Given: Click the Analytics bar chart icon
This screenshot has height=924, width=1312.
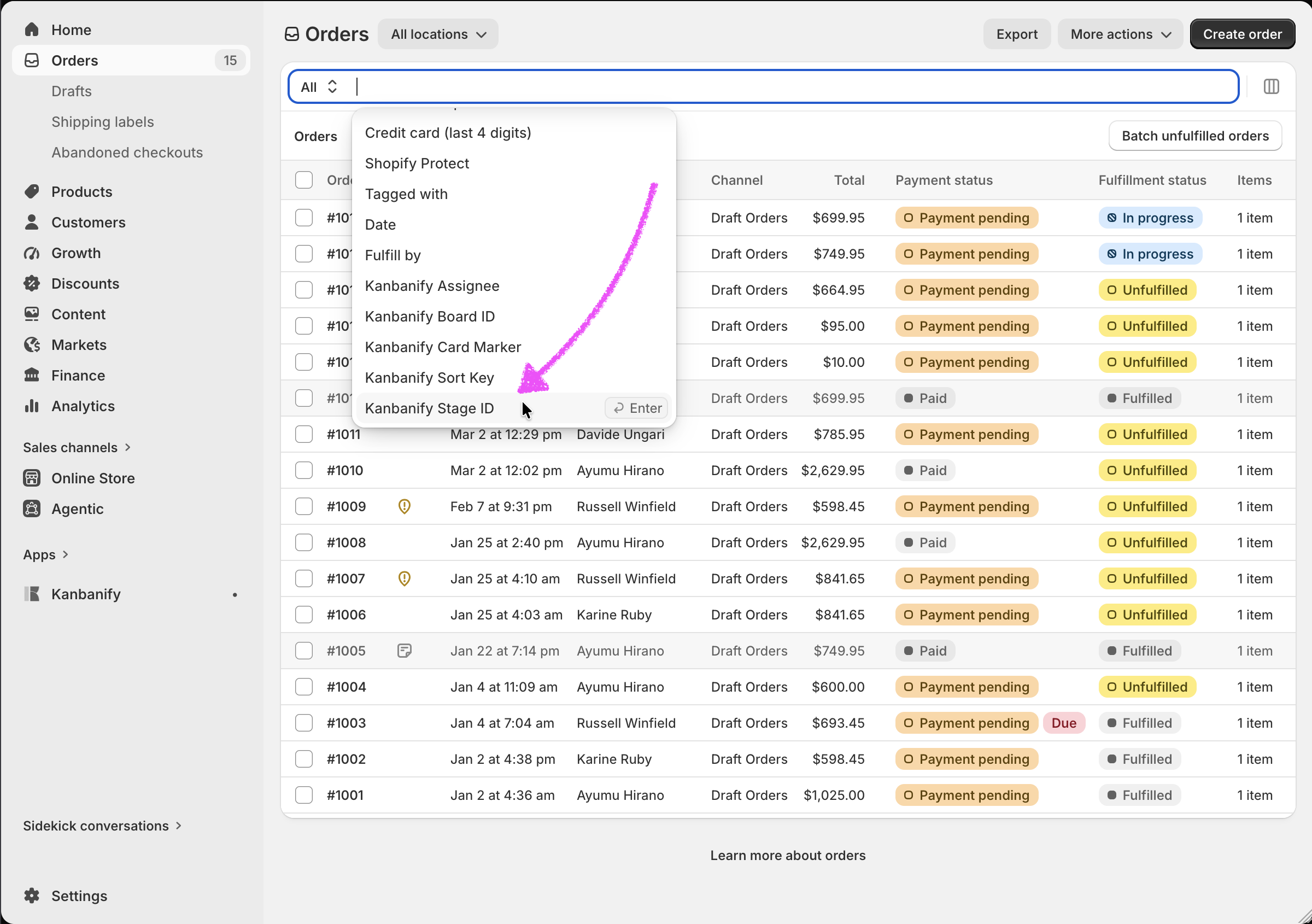Looking at the screenshot, I should pyautogui.click(x=32, y=406).
